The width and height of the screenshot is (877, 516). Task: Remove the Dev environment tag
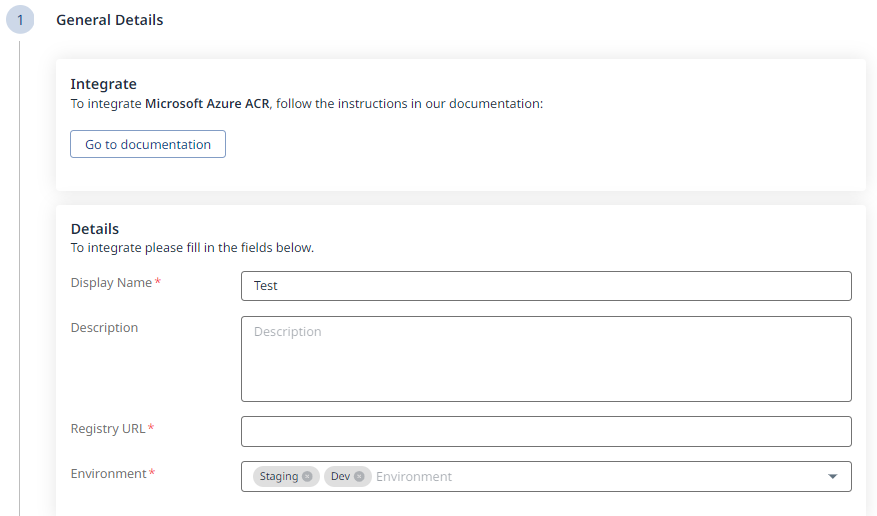[x=359, y=477]
